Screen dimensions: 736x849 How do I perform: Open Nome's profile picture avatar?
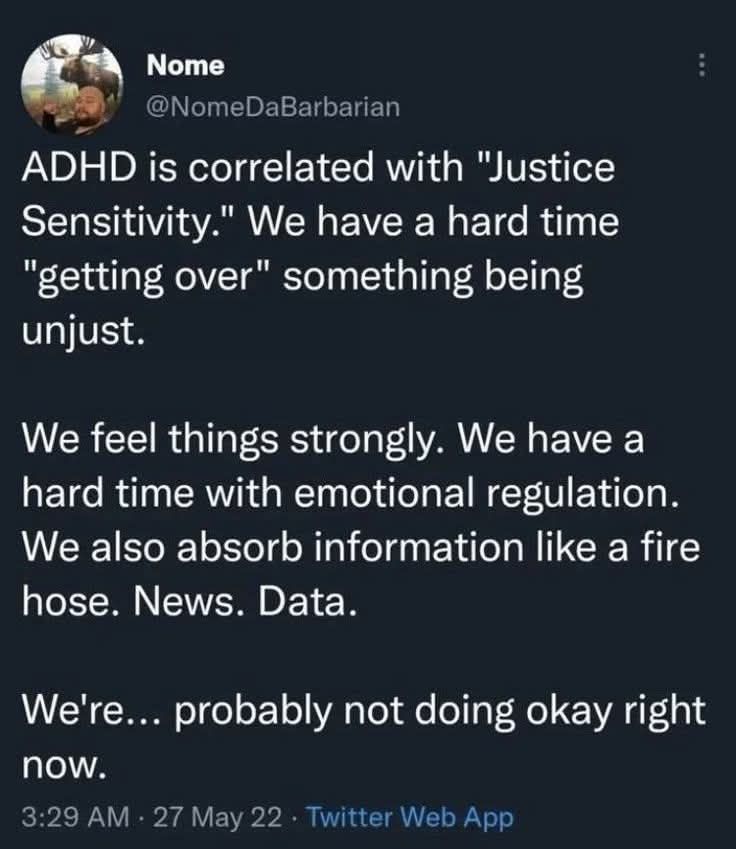coord(71,84)
